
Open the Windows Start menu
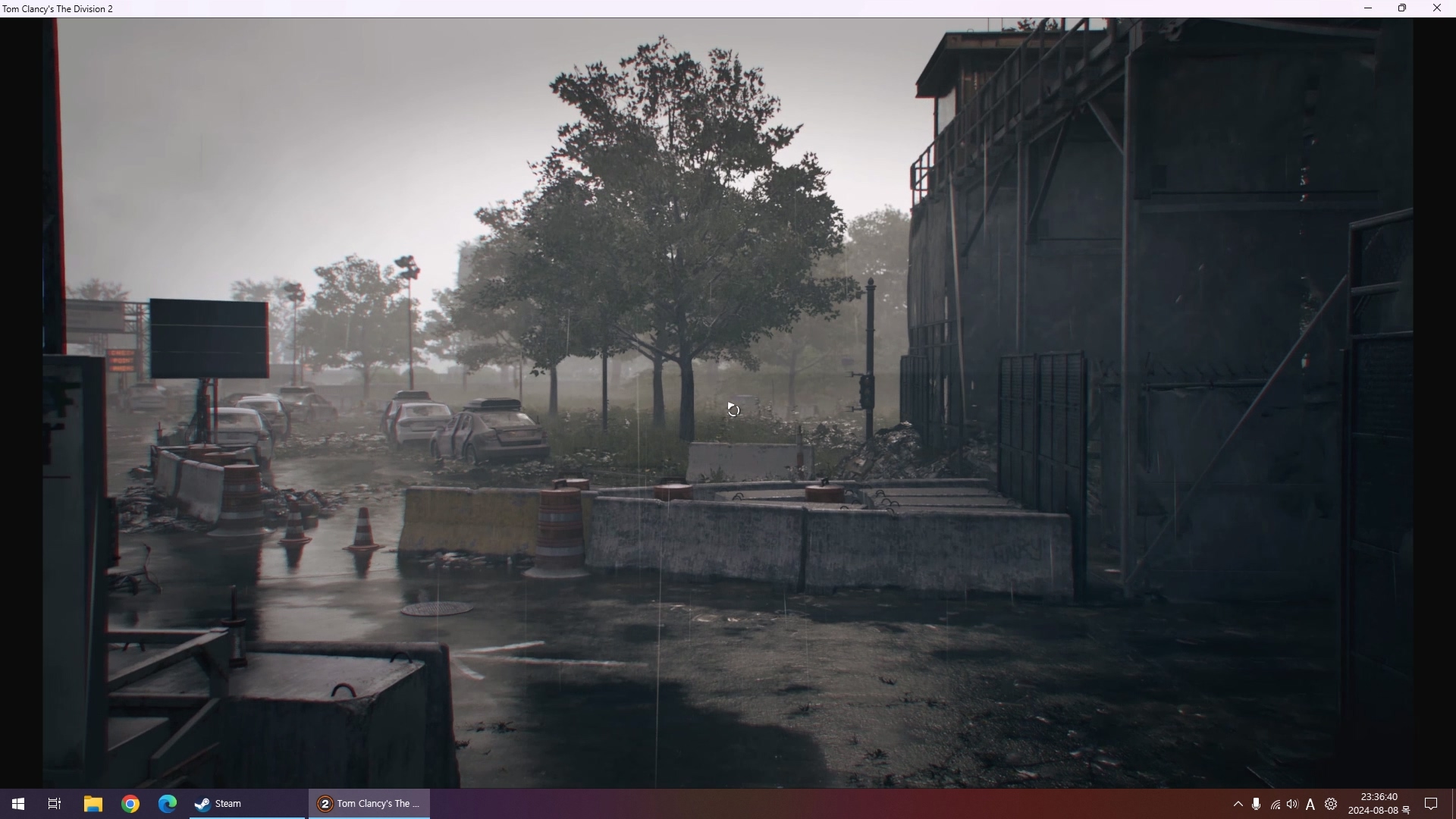pyautogui.click(x=18, y=804)
